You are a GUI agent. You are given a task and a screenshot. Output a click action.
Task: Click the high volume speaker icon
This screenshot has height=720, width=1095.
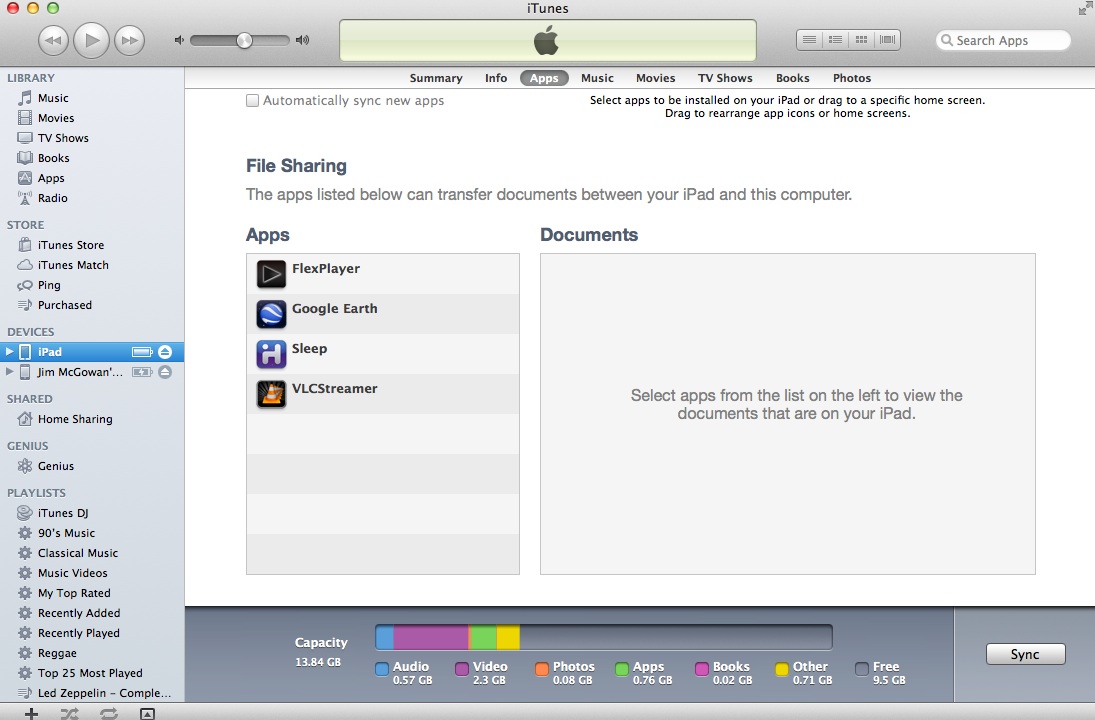click(302, 40)
